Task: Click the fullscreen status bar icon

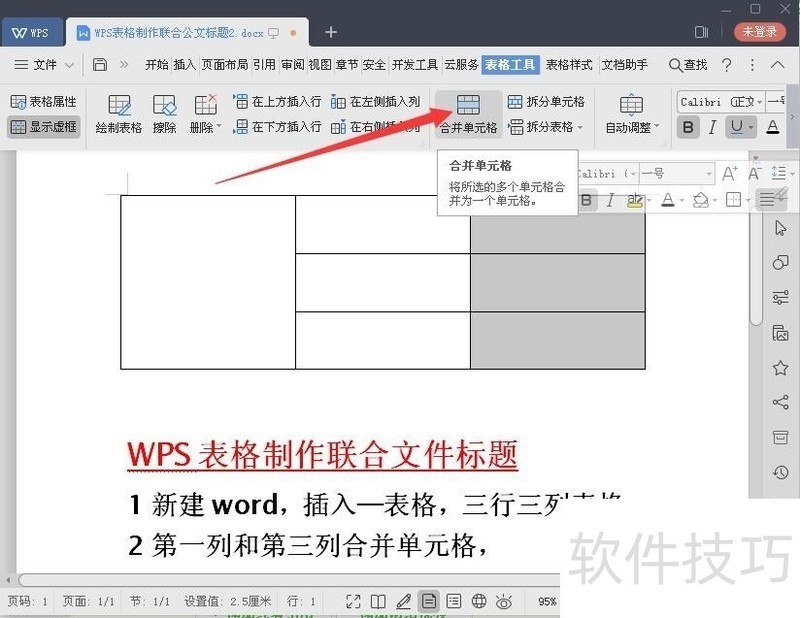Action: [353, 602]
